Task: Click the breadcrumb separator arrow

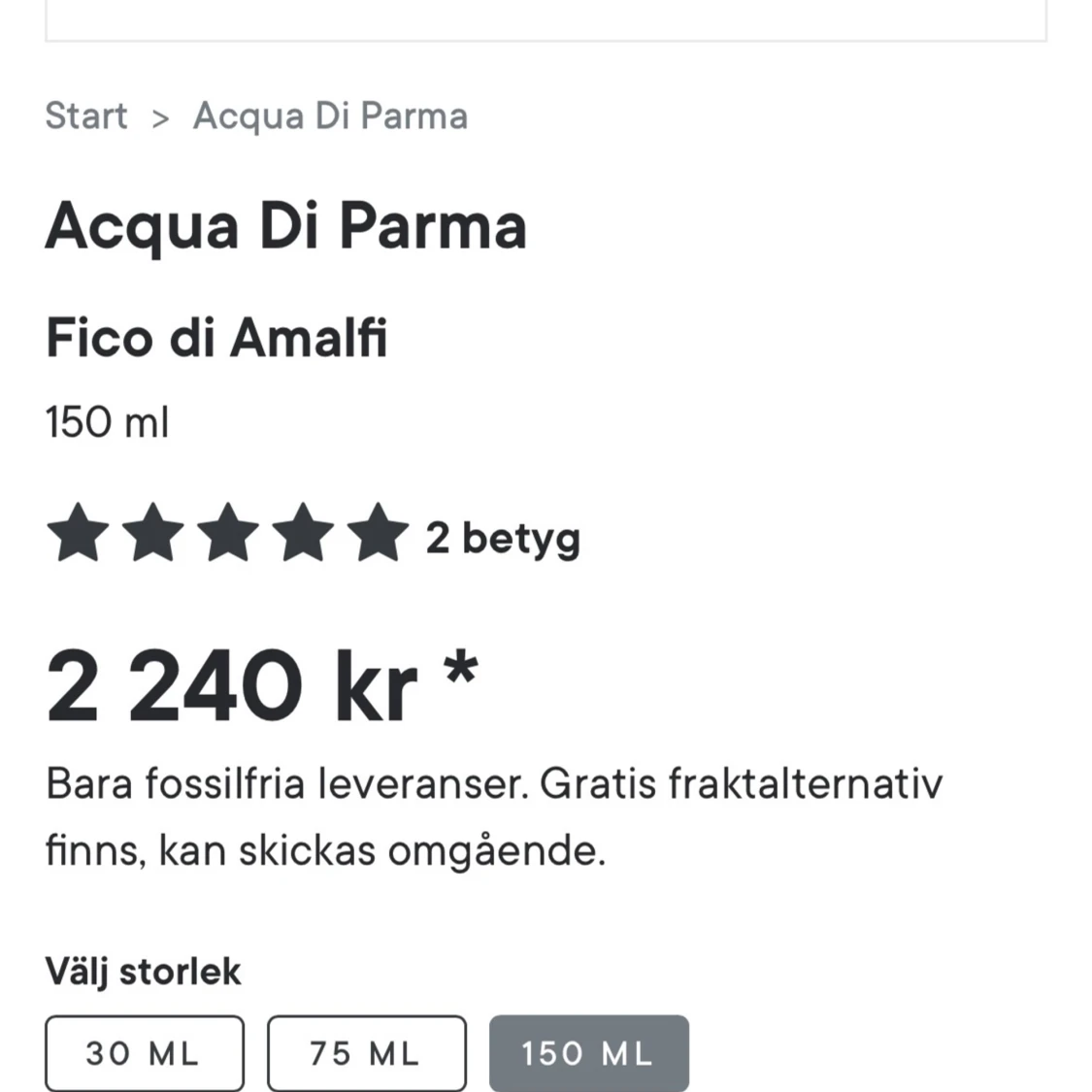Action: 161,116
